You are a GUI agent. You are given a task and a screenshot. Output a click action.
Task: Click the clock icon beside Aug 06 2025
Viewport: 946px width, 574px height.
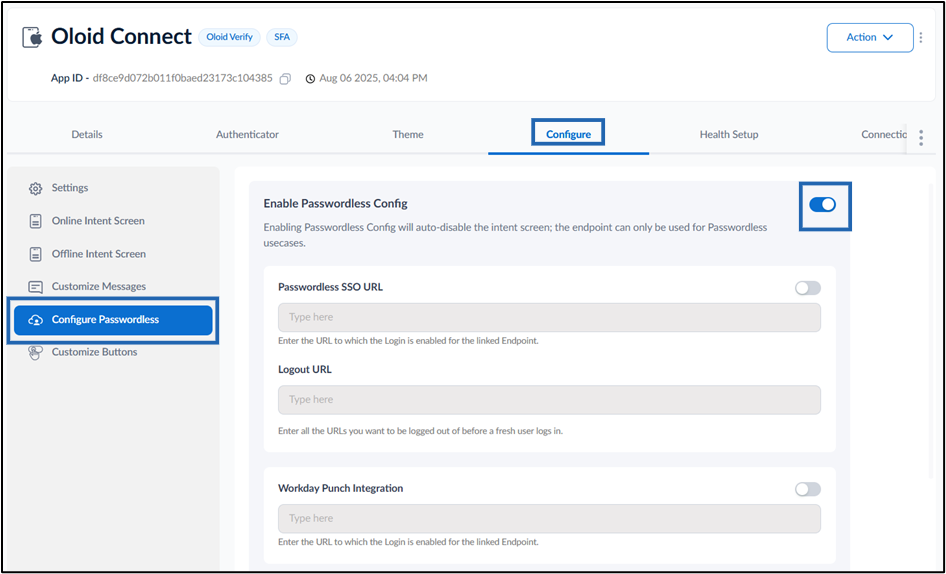coord(310,78)
